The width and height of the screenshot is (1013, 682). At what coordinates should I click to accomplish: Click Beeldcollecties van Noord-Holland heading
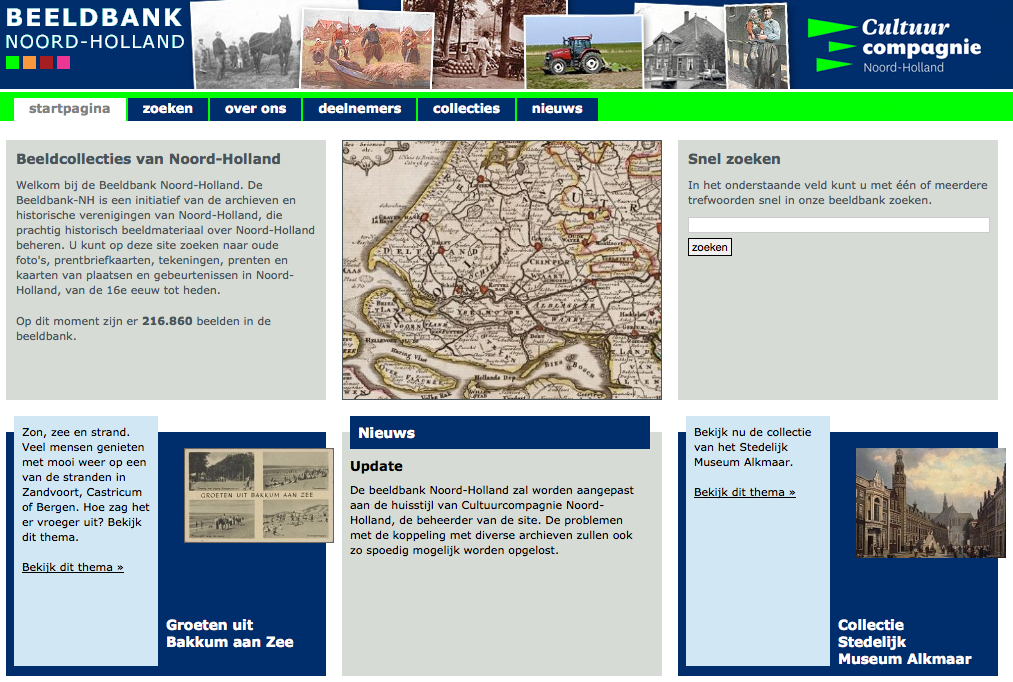pyautogui.click(x=149, y=159)
